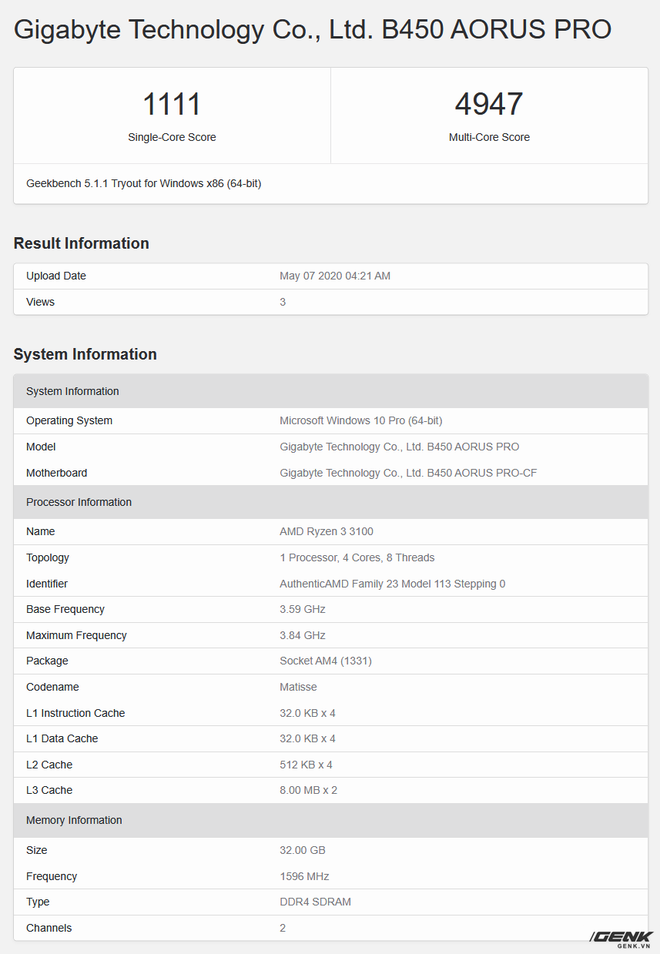Click the 'Model' row label
This screenshot has height=954, width=660.
pos(41,447)
